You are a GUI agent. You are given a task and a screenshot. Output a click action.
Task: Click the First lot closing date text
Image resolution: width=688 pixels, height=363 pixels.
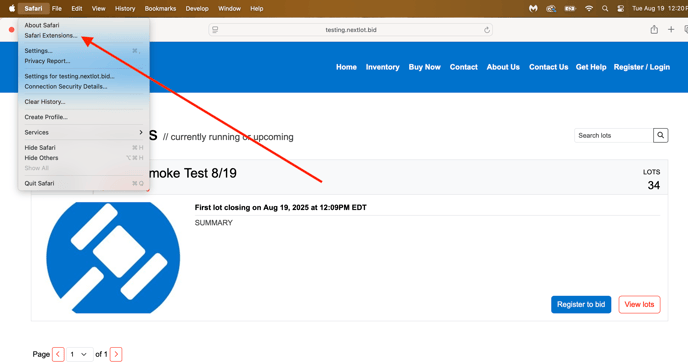click(x=280, y=207)
